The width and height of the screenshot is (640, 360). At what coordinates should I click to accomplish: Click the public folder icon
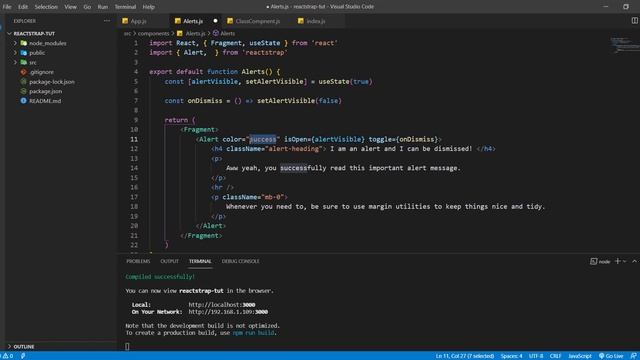[x=24, y=53]
